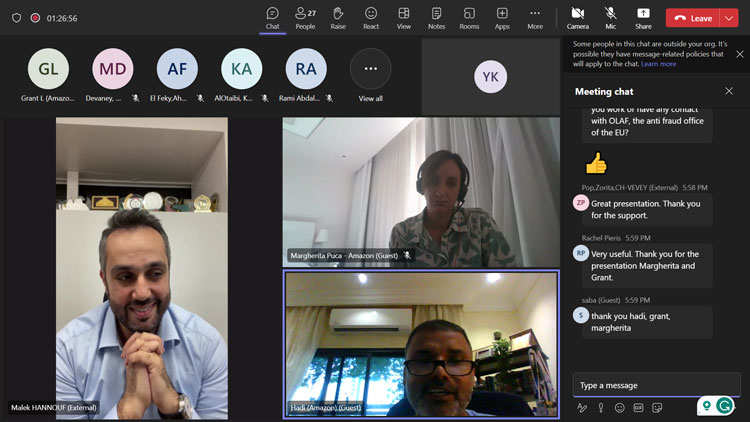Image resolution: width=750 pixels, height=422 pixels.
Task: Close the Meeting chat panel
Action: (x=729, y=91)
